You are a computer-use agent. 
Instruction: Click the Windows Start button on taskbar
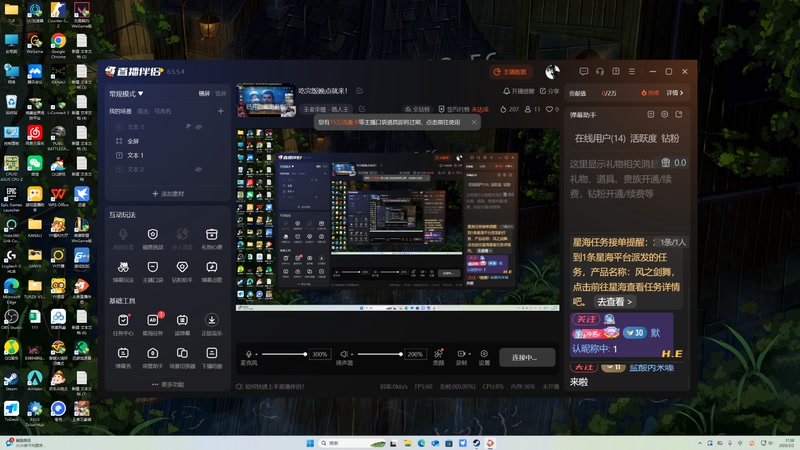pos(310,443)
